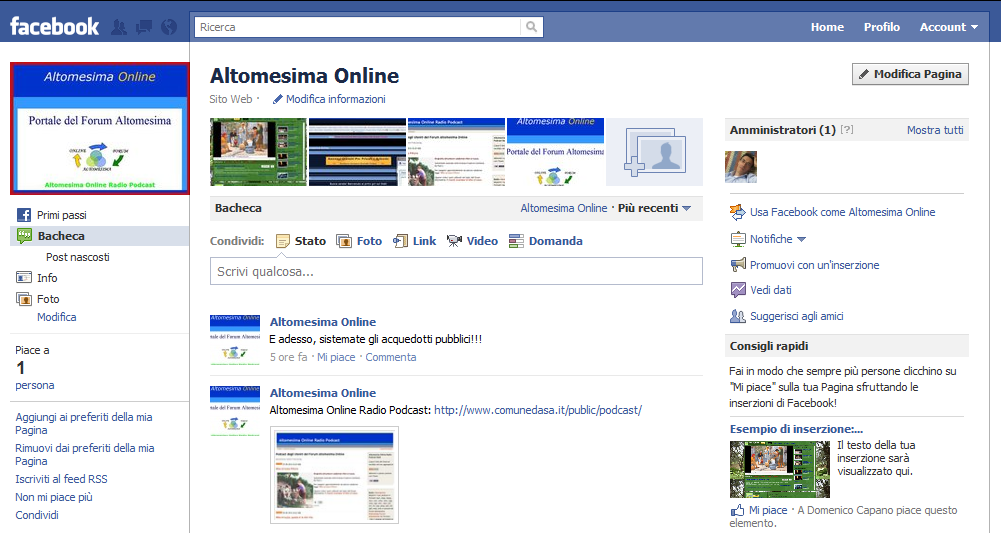Click Mi piace on the acquedotti post
The width and height of the screenshot is (1001, 533).
[336, 357]
